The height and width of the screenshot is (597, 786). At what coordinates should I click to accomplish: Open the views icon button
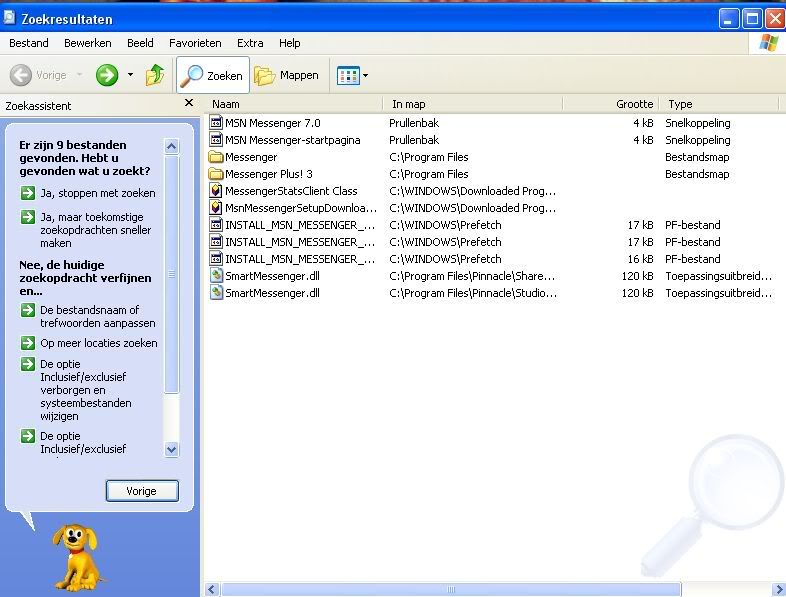point(348,76)
